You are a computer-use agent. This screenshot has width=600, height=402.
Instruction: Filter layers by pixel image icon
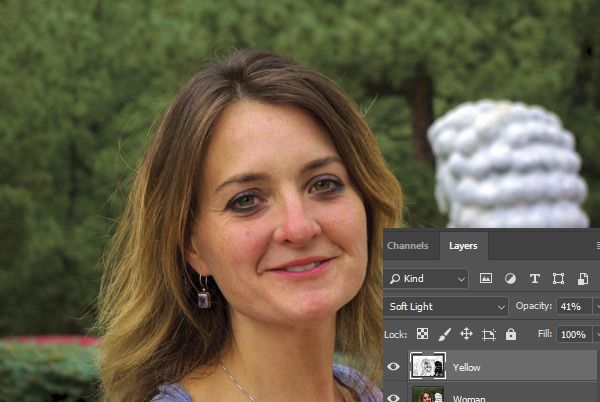tap(486, 278)
